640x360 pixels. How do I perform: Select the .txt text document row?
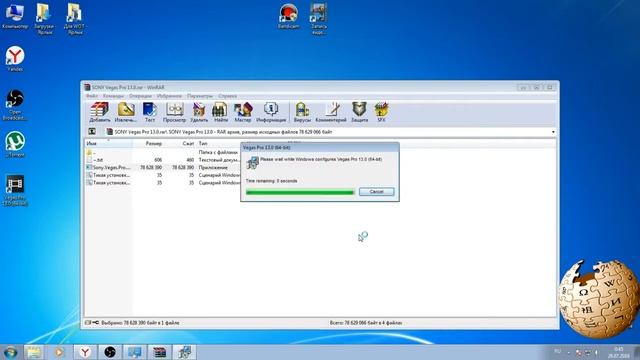coord(162,160)
